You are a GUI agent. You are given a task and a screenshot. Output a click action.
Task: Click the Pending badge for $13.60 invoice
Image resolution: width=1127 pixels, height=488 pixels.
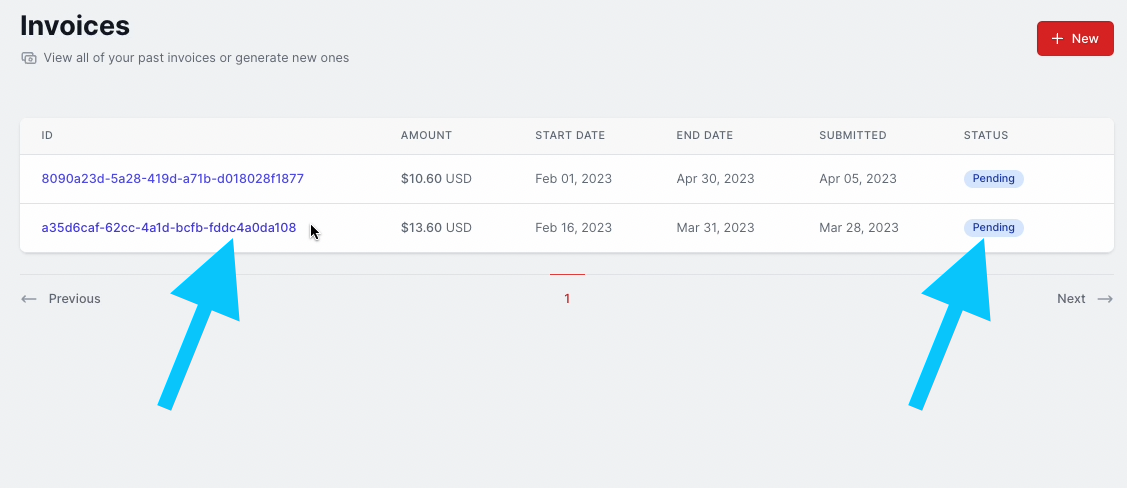click(993, 228)
